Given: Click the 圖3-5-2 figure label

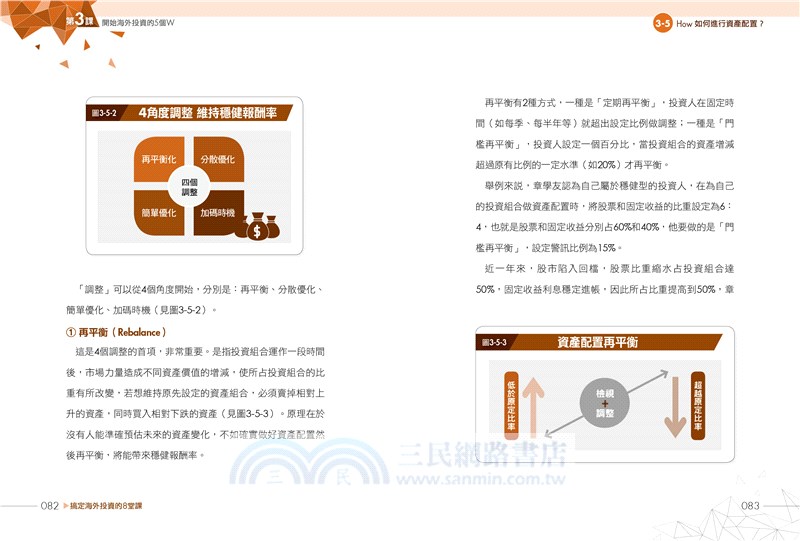Looking at the screenshot, I should [x=104, y=113].
